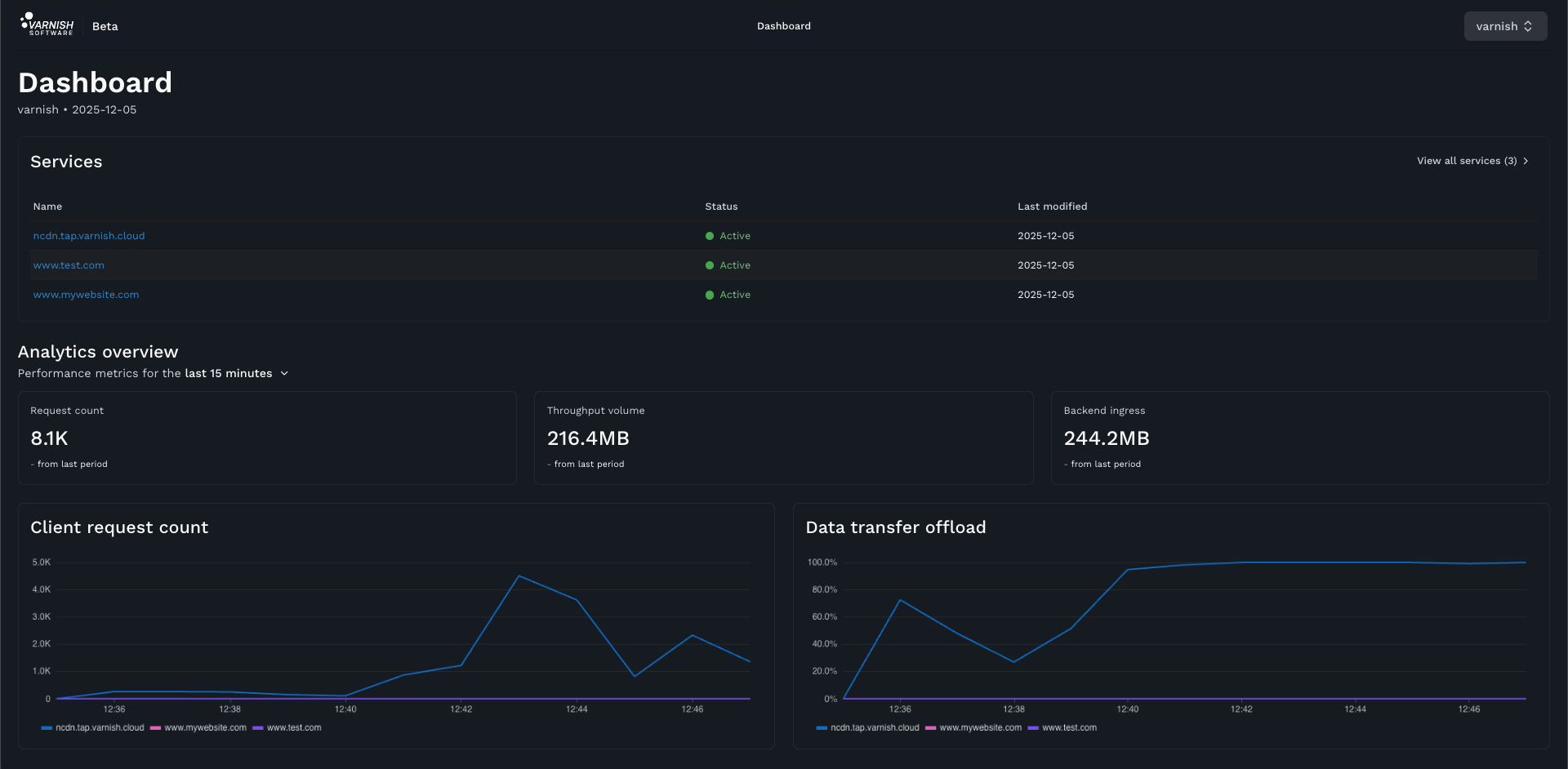The height and width of the screenshot is (769, 1568).
Task: Toggle www.test.com legend in Client request count
Action: (287, 727)
